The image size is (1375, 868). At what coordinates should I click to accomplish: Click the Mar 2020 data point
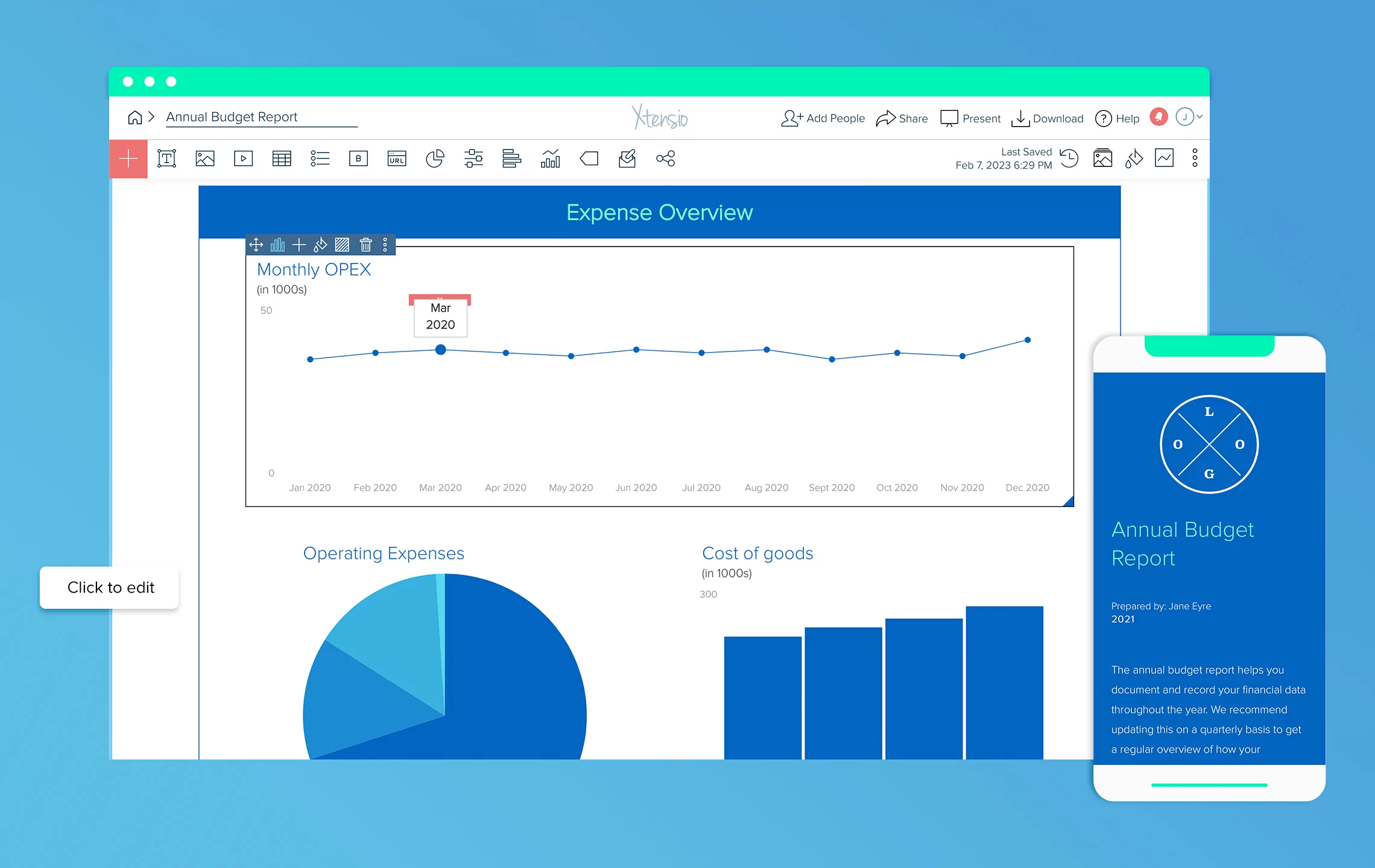coord(441,350)
